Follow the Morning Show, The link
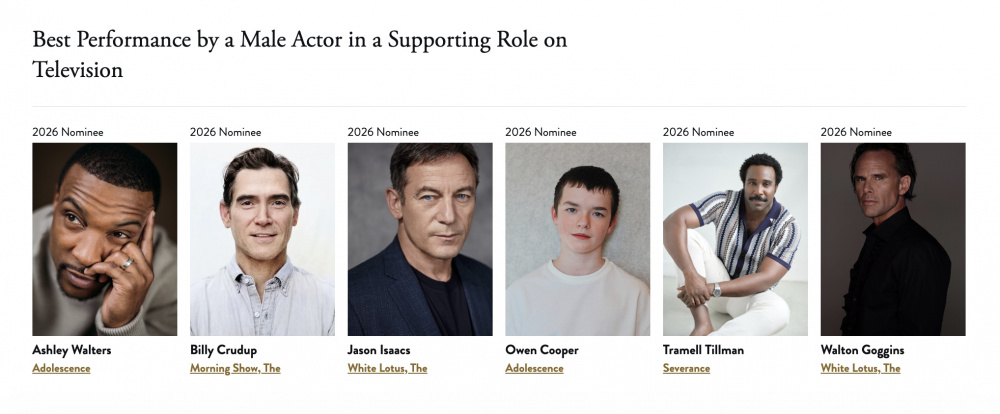 pyautogui.click(x=235, y=368)
